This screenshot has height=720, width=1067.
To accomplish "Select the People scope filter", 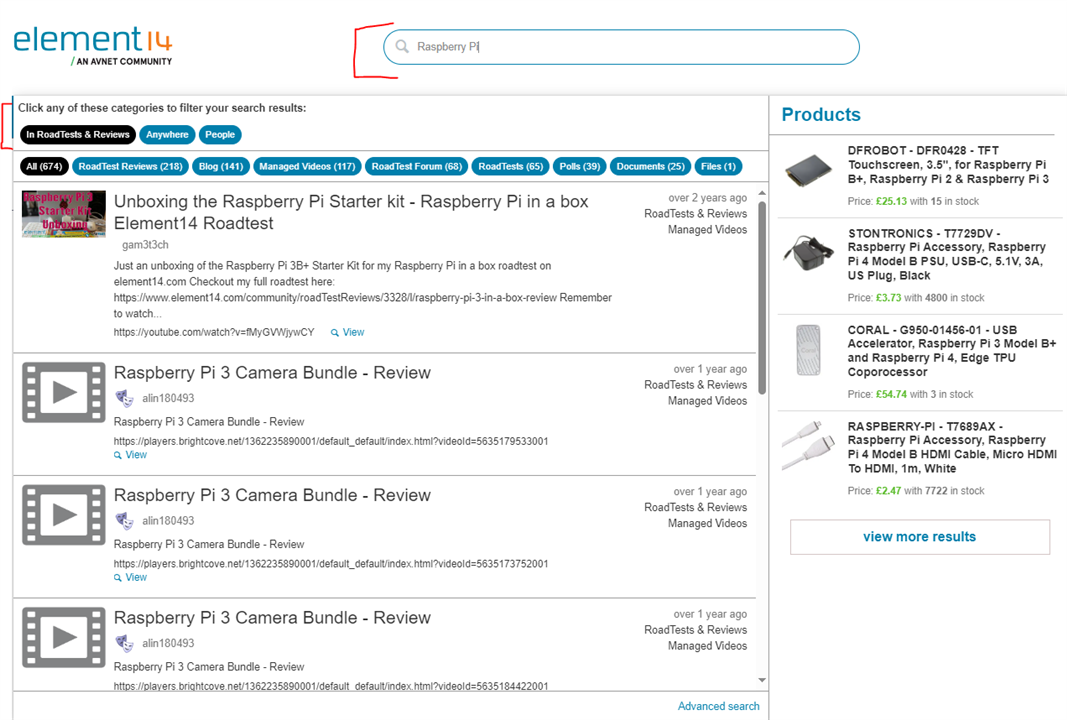I will 220,135.
